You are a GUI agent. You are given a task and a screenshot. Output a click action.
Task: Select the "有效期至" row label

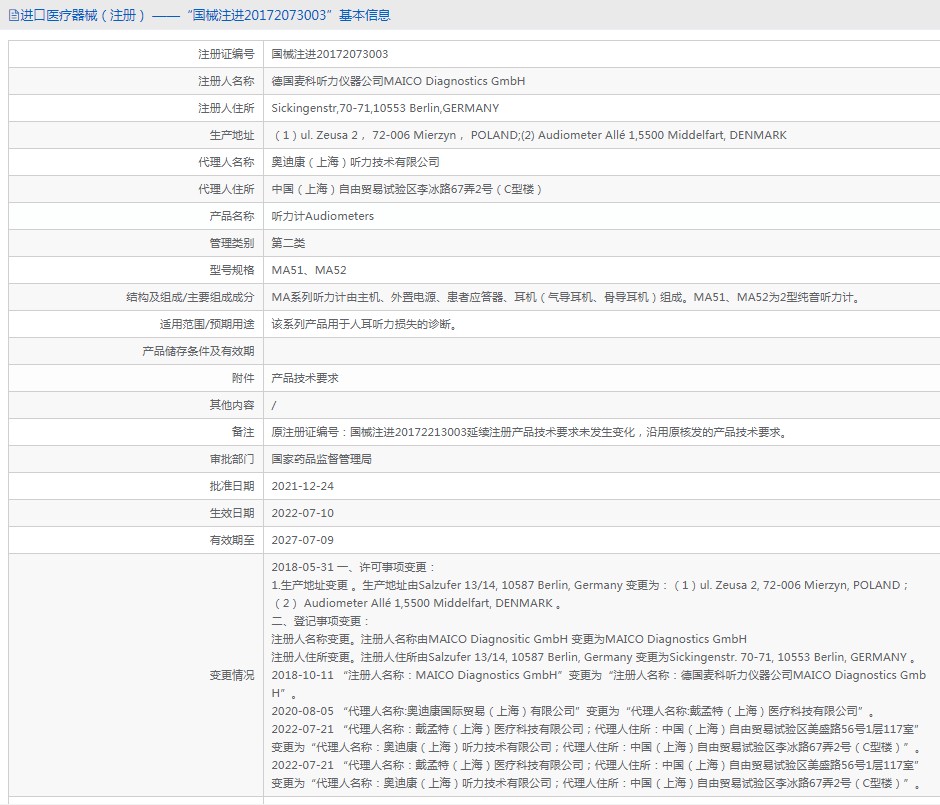232,540
